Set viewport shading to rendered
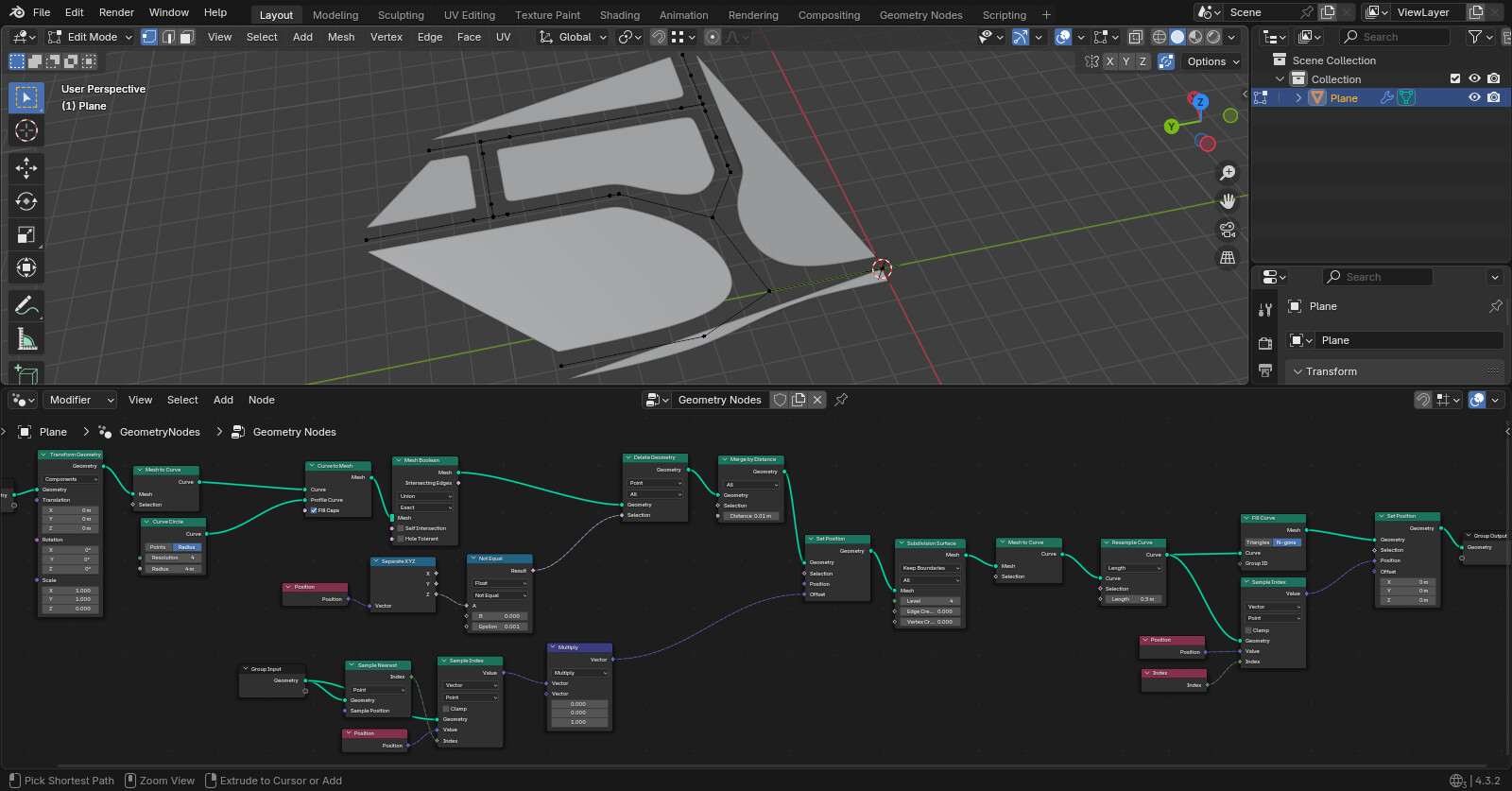The height and width of the screenshot is (791, 1512). 1213,37
